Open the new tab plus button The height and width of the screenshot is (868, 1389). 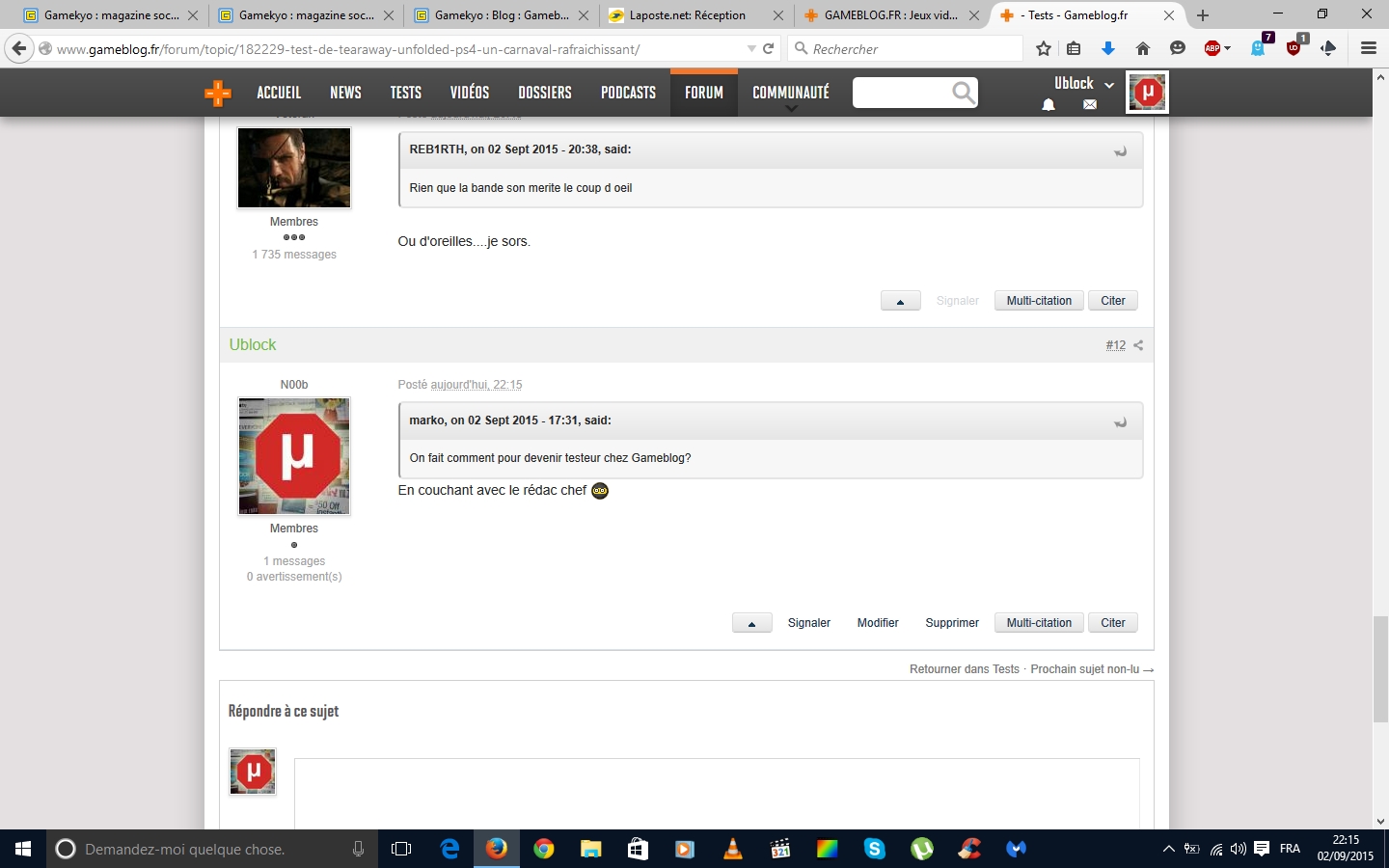coord(1202,15)
